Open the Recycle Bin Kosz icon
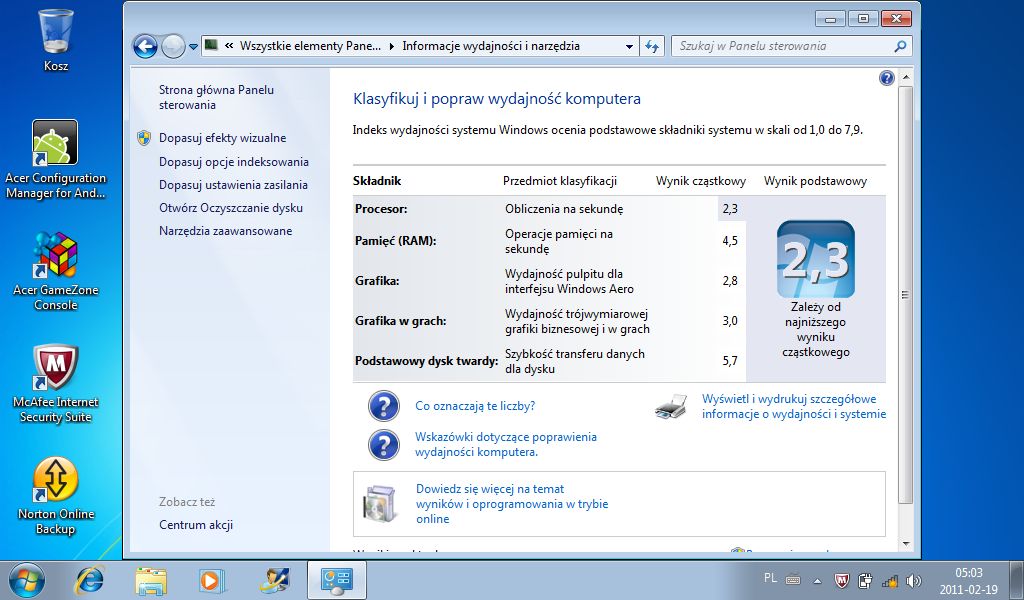The image size is (1024, 600). coord(56,40)
